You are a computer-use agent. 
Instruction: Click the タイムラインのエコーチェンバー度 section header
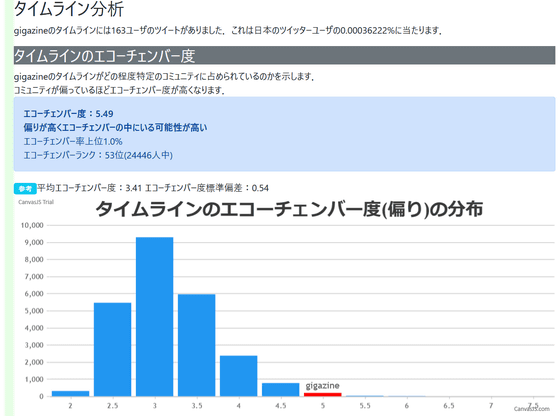coord(284,55)
